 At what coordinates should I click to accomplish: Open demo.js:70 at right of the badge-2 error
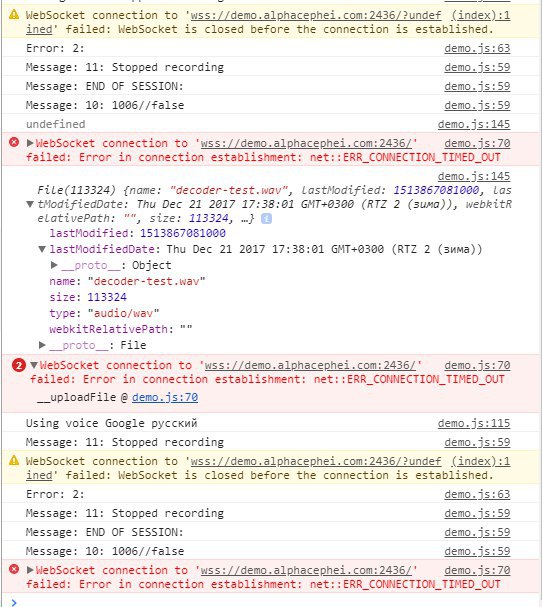(x=477, y=365)
